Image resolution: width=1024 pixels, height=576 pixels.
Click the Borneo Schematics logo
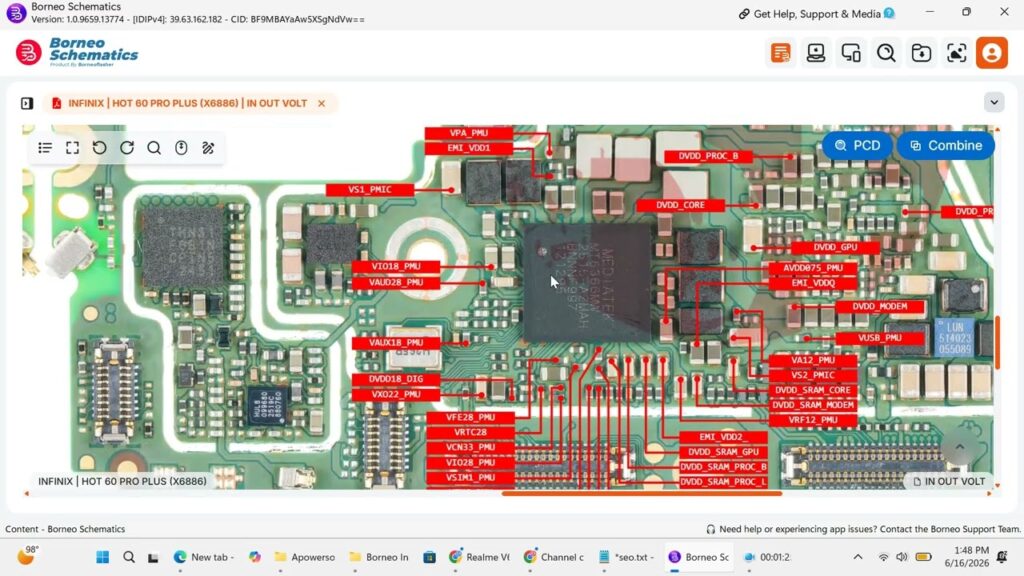pos(77,52)
